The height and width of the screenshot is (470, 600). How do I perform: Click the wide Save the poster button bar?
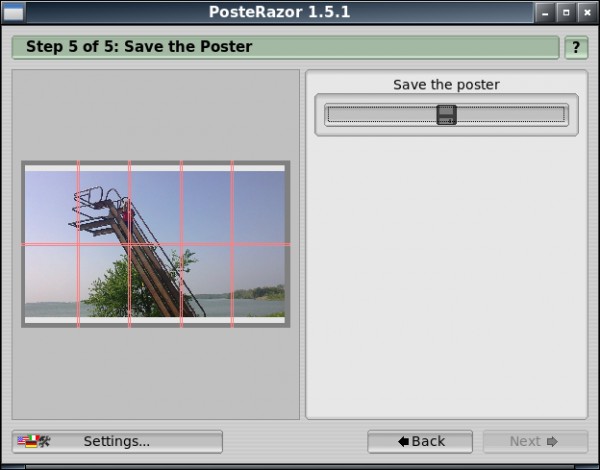[x=446, y=115]
